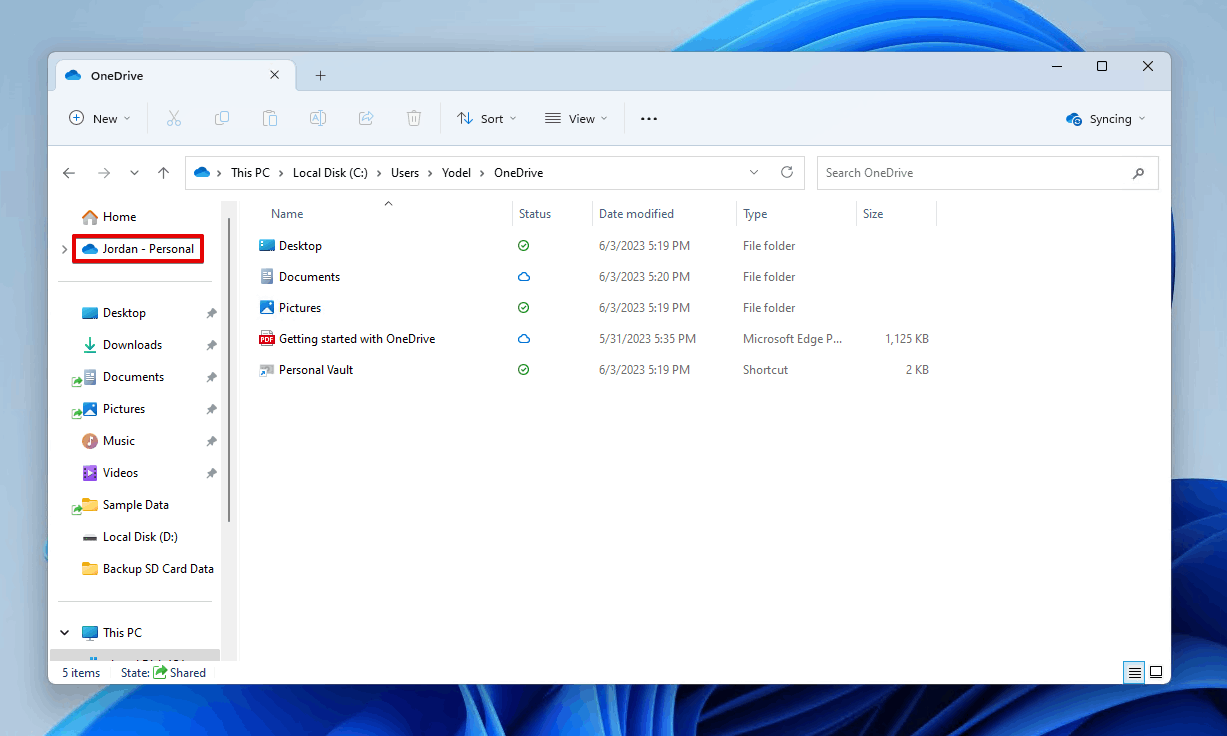Open the Sort dropdown menu

[x=487, y=118]
